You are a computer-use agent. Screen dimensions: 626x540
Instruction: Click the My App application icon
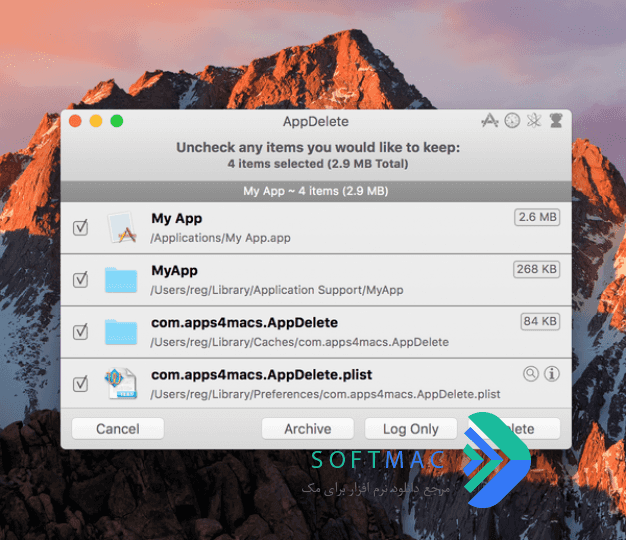(x=122, y=227)
